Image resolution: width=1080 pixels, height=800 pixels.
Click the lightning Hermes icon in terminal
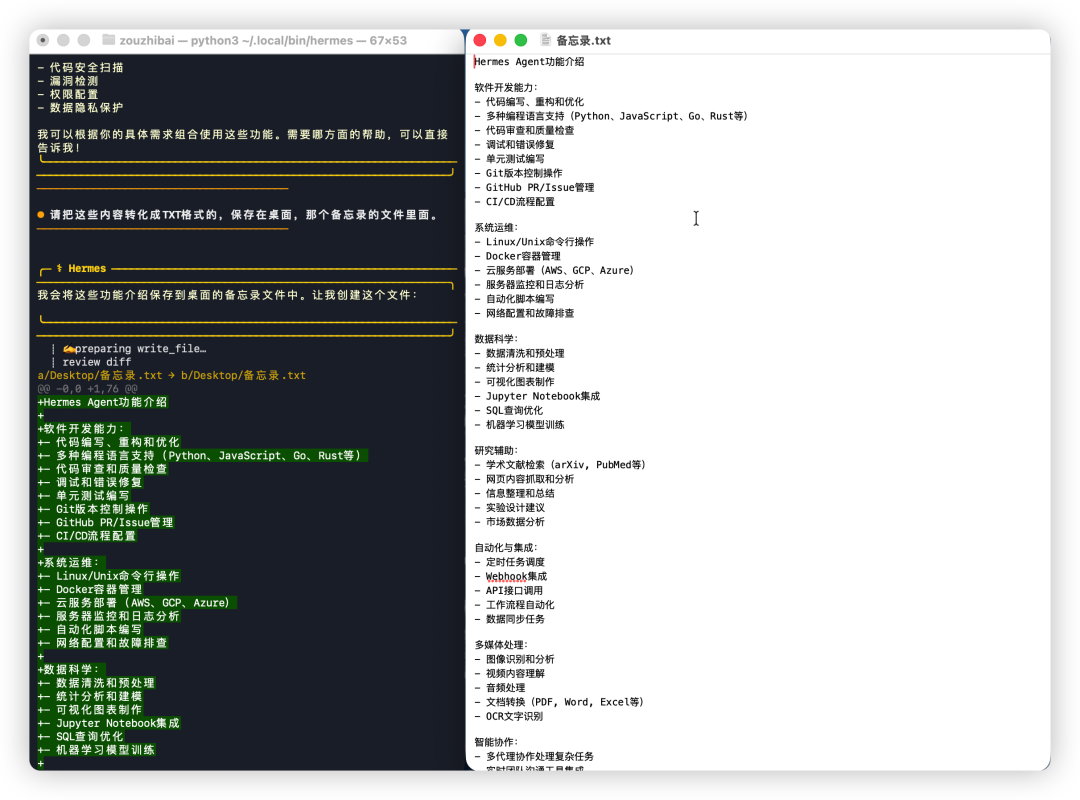(59, 268)
